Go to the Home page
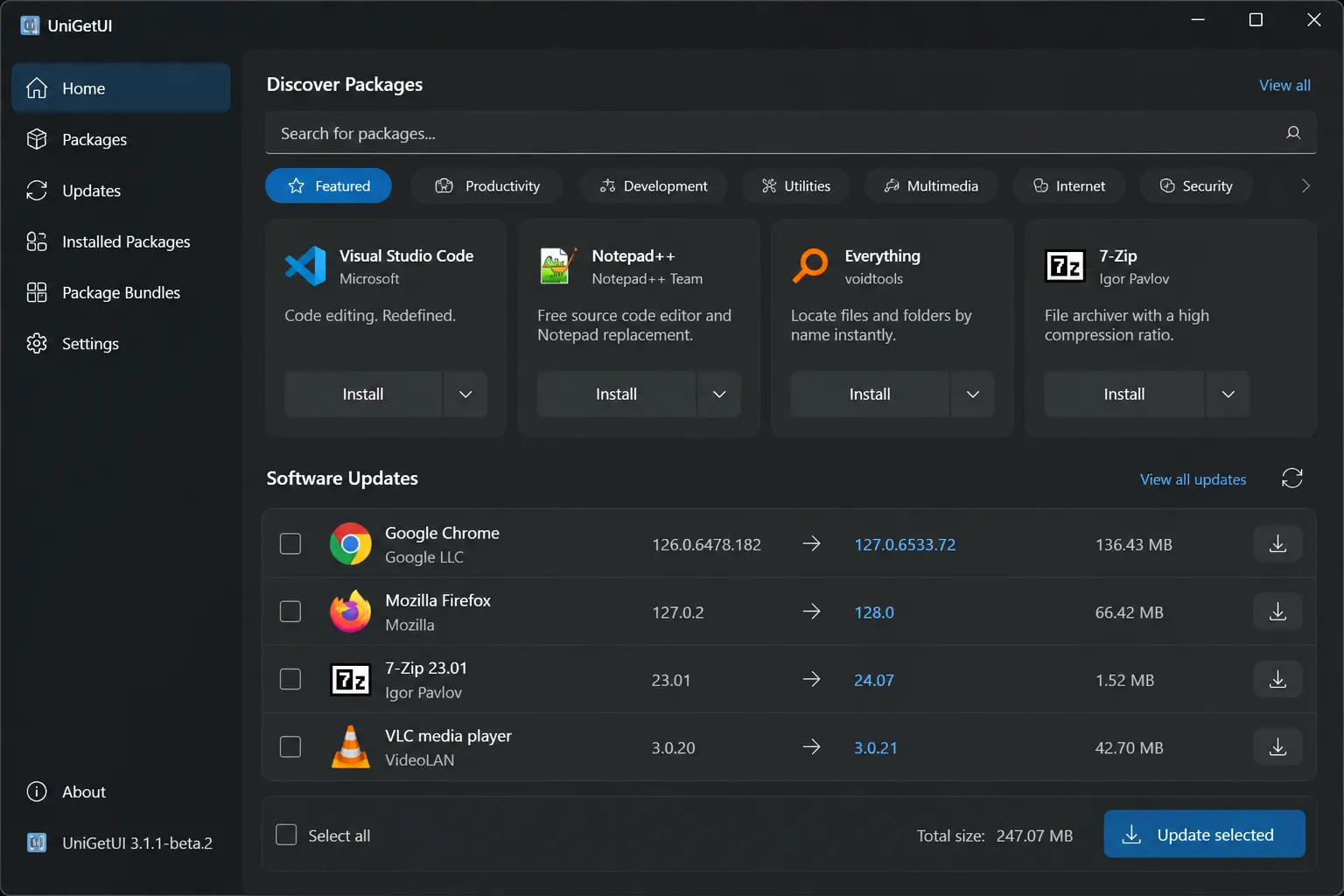This screenshot has height=896, width=1344. click(121, 88)
